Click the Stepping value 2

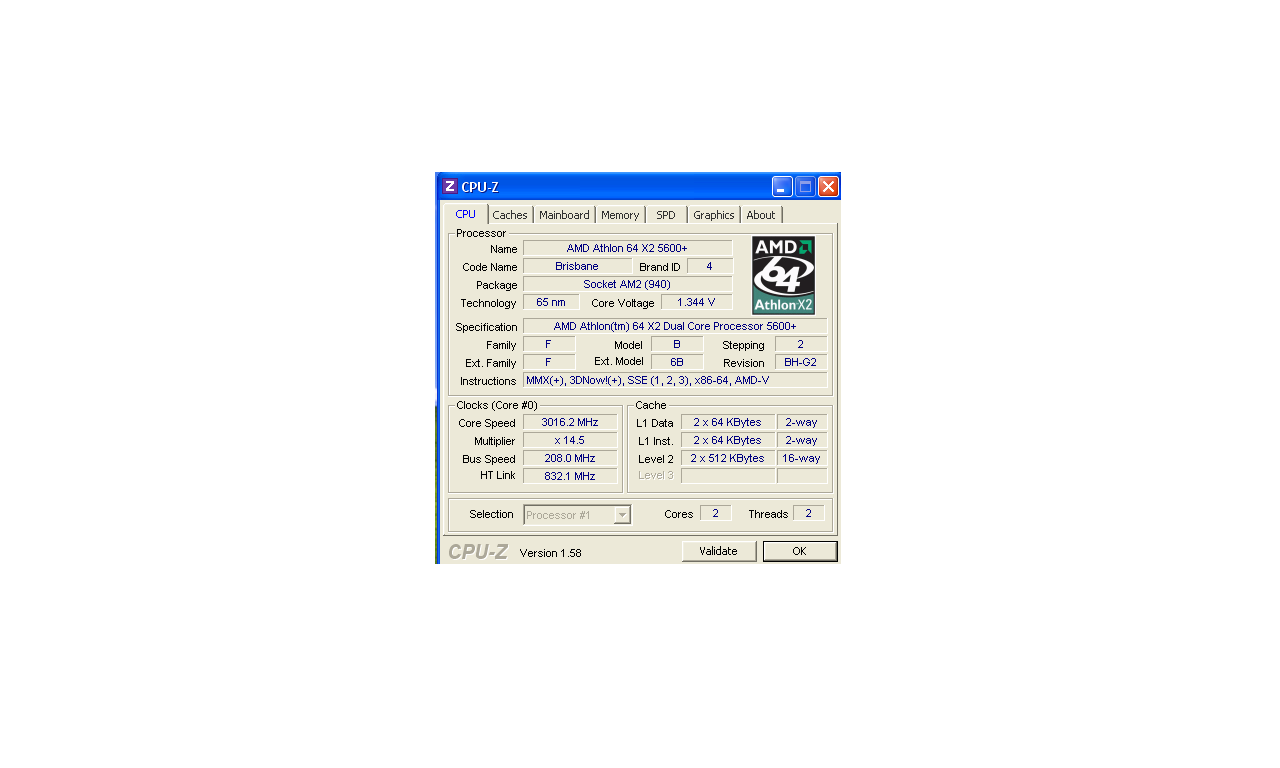click(x=800, y=344)
